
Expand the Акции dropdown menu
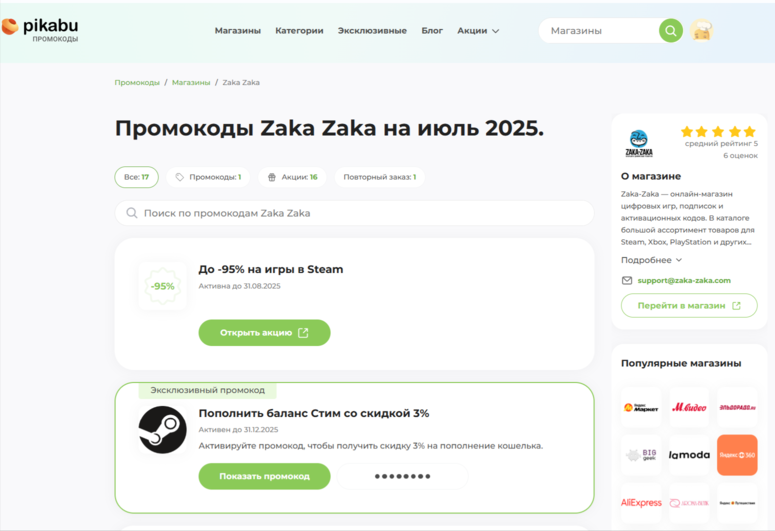[478, 31]
